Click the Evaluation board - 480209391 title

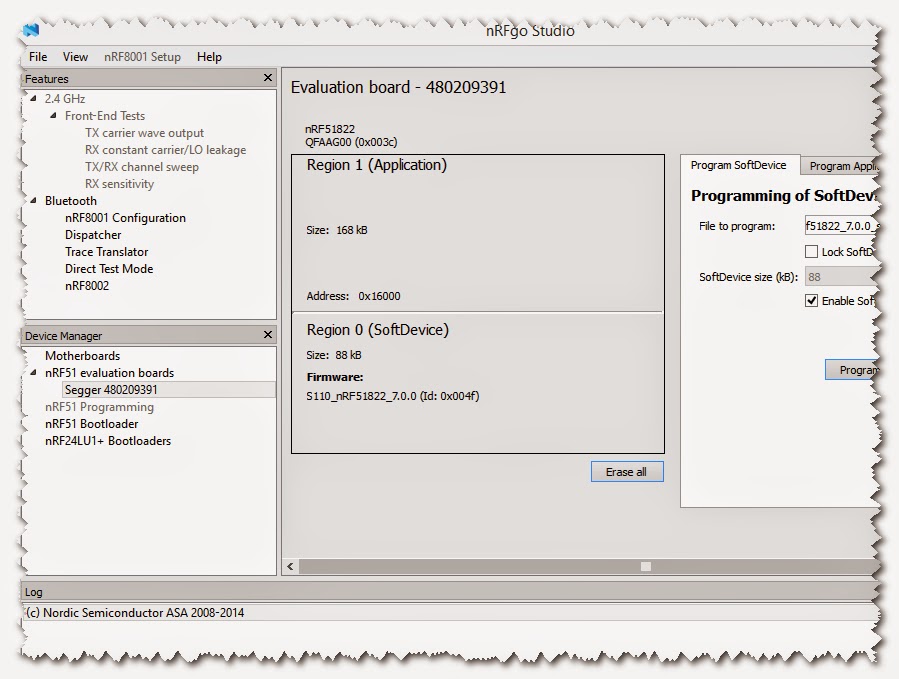click(398, 87)
